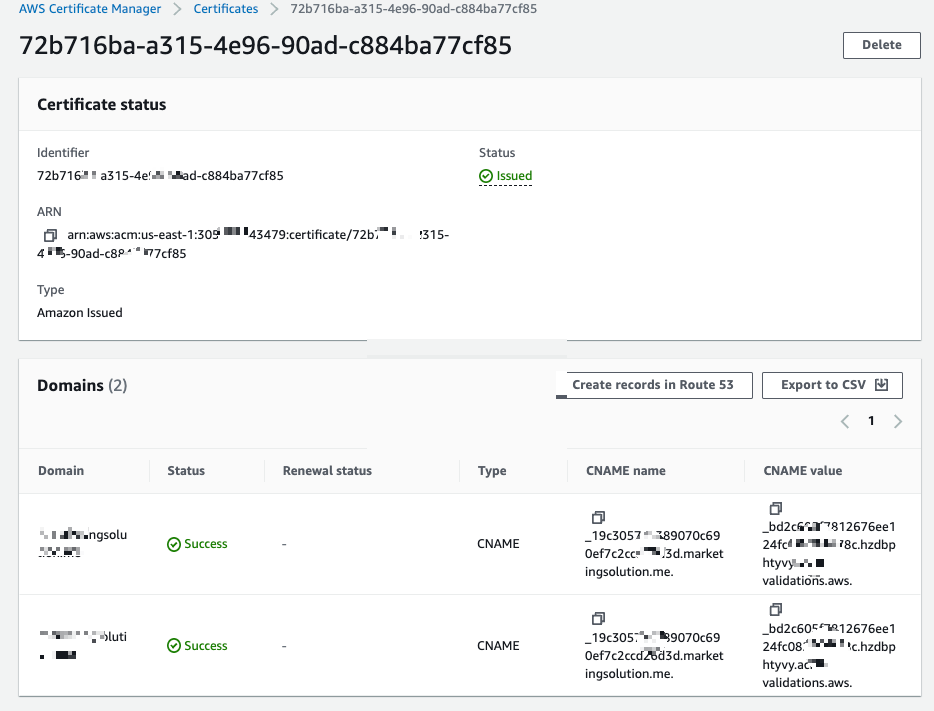The height and width of the screenshot is (711, 934).
Task: Click first row Success status text
Action: click(x=206, y=544)
